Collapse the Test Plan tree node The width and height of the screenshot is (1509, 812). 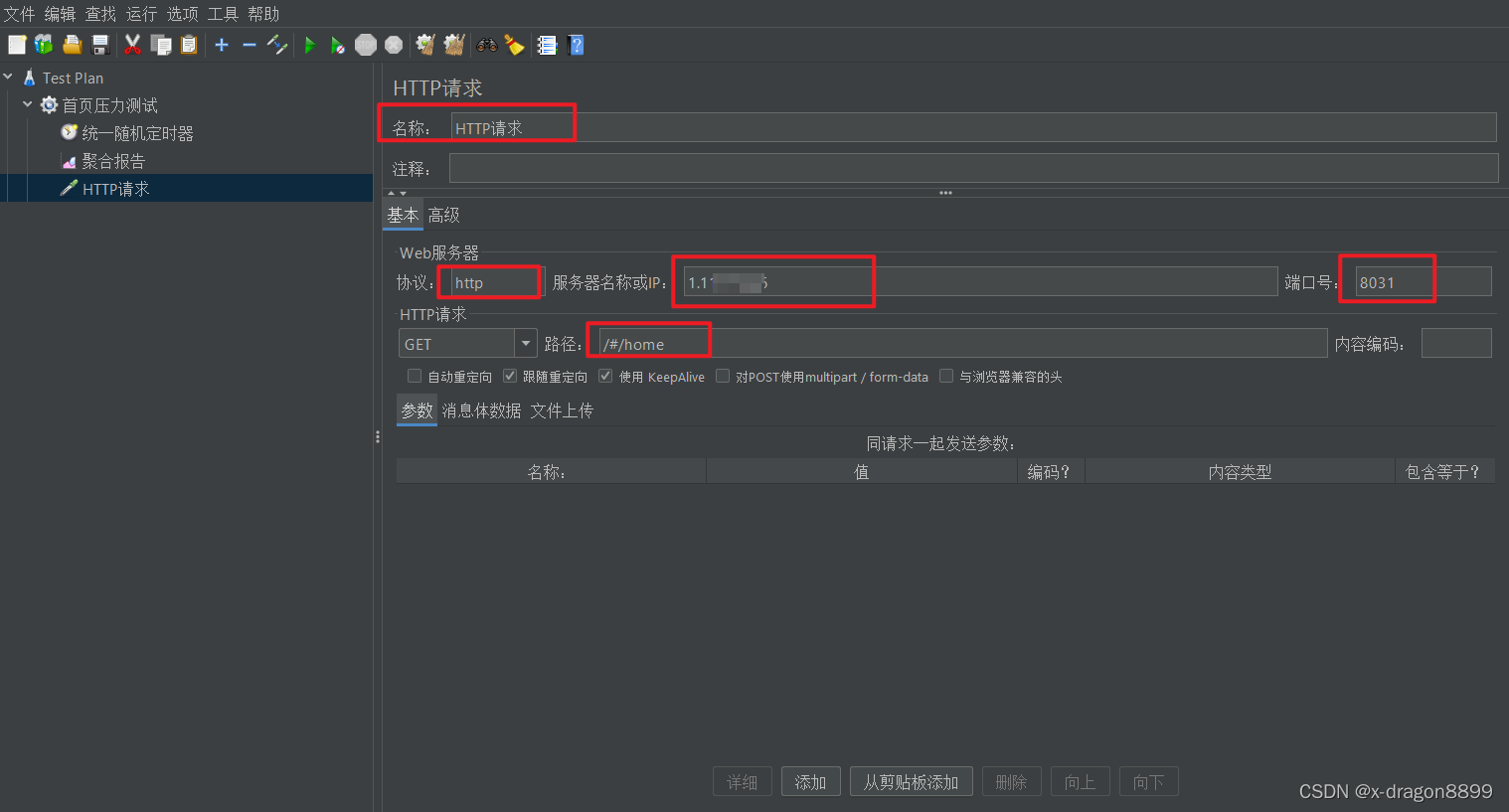click(8, 77)
